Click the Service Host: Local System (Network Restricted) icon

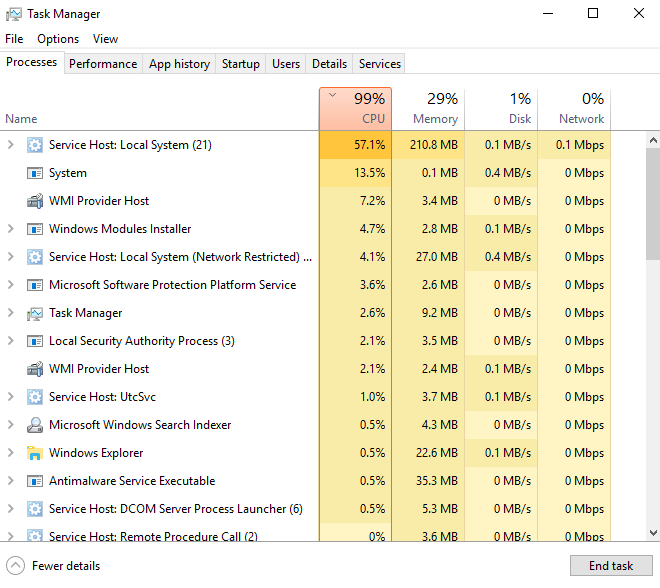35,257
